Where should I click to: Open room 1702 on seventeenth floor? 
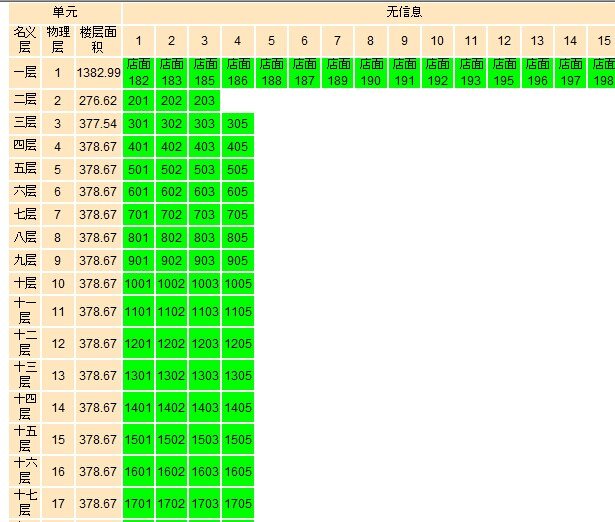point(171,504)
